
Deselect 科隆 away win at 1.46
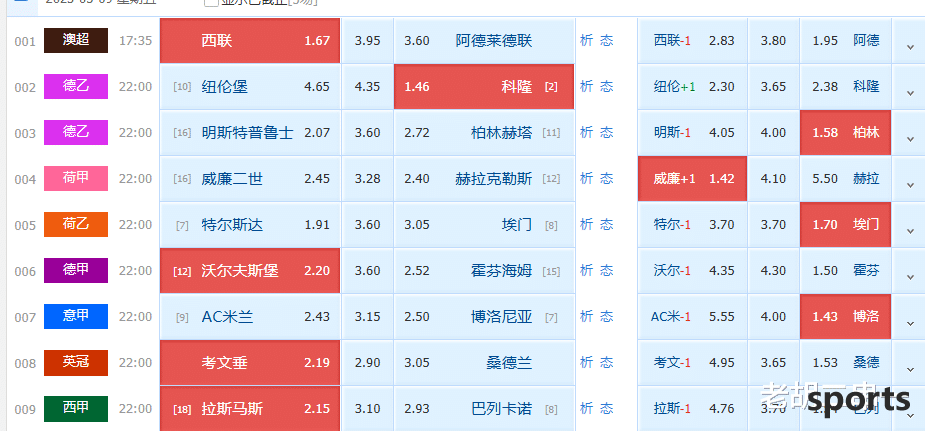484,87
